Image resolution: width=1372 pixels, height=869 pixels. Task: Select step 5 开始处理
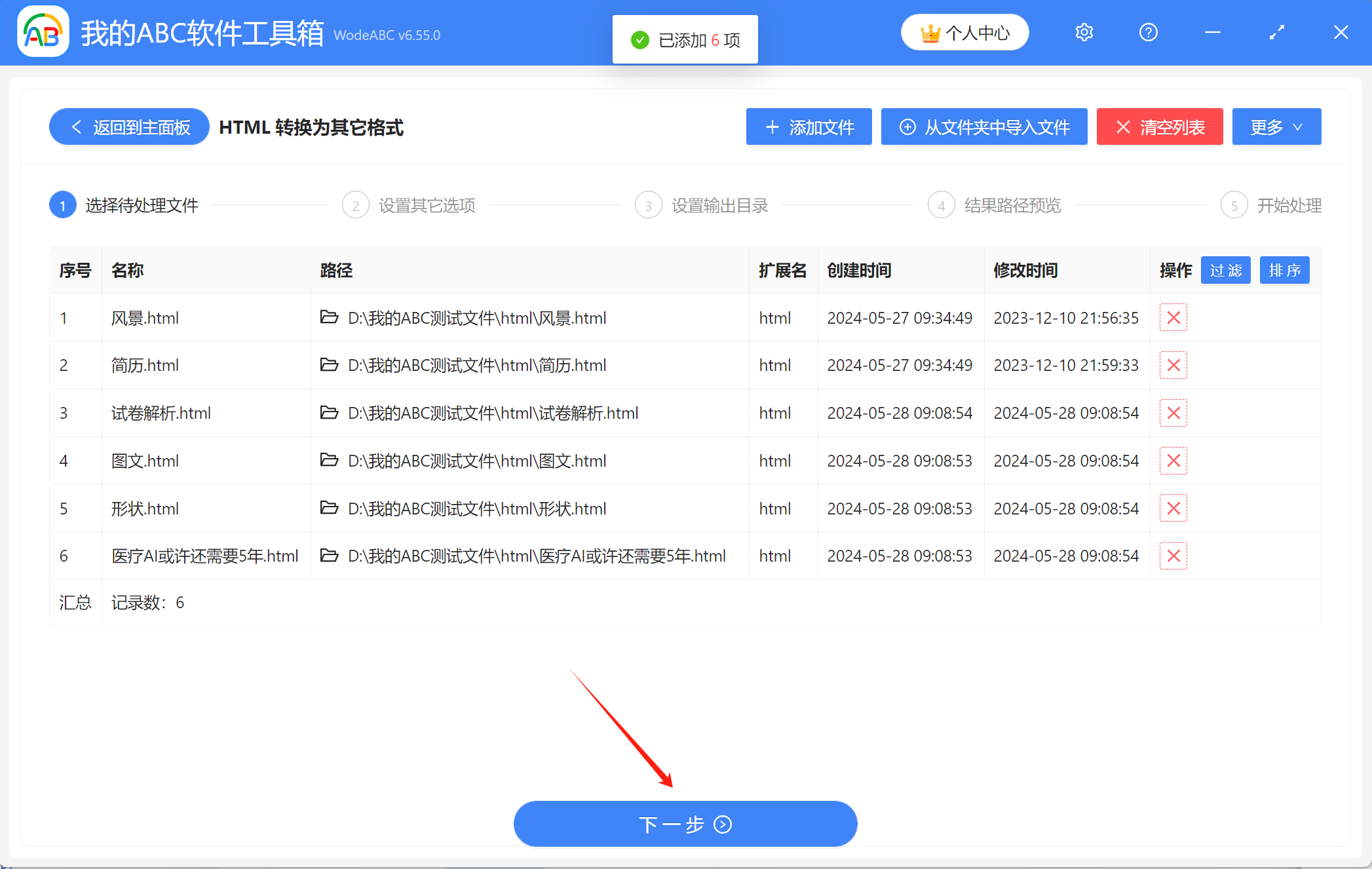coord(1271,206)
